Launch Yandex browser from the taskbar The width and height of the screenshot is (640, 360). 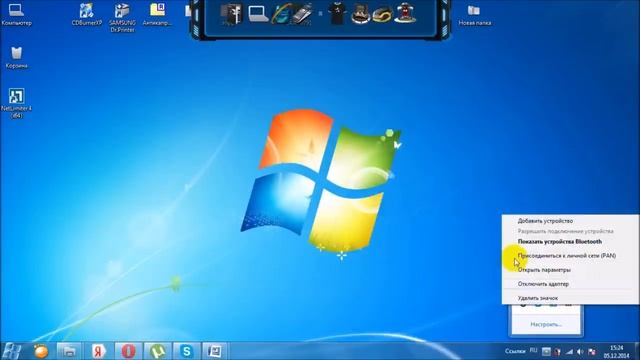98,351
